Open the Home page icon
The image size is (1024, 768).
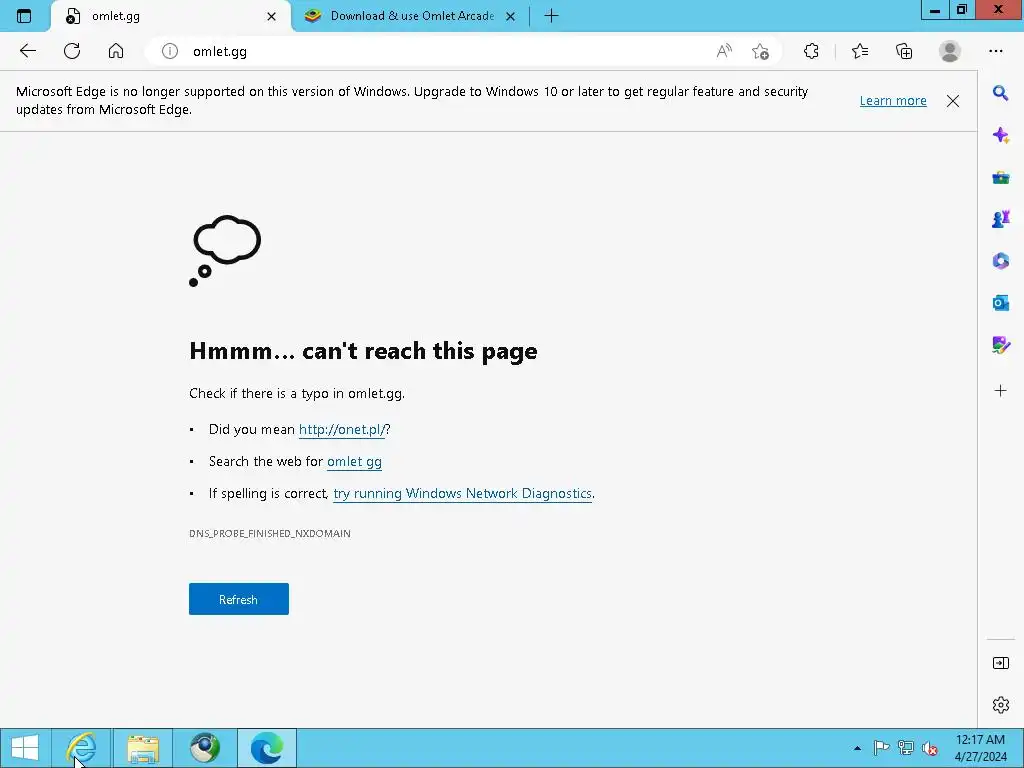coord(116,51)
